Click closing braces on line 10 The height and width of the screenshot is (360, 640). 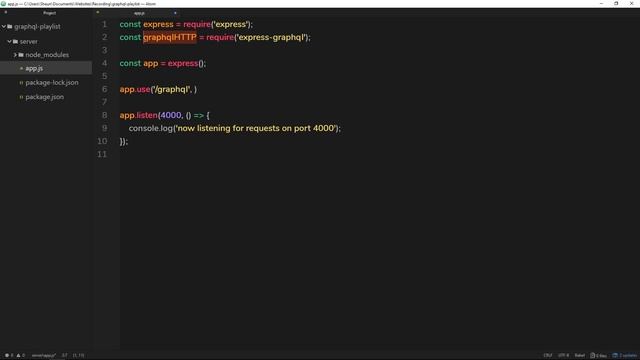click(x=124, y=142)
